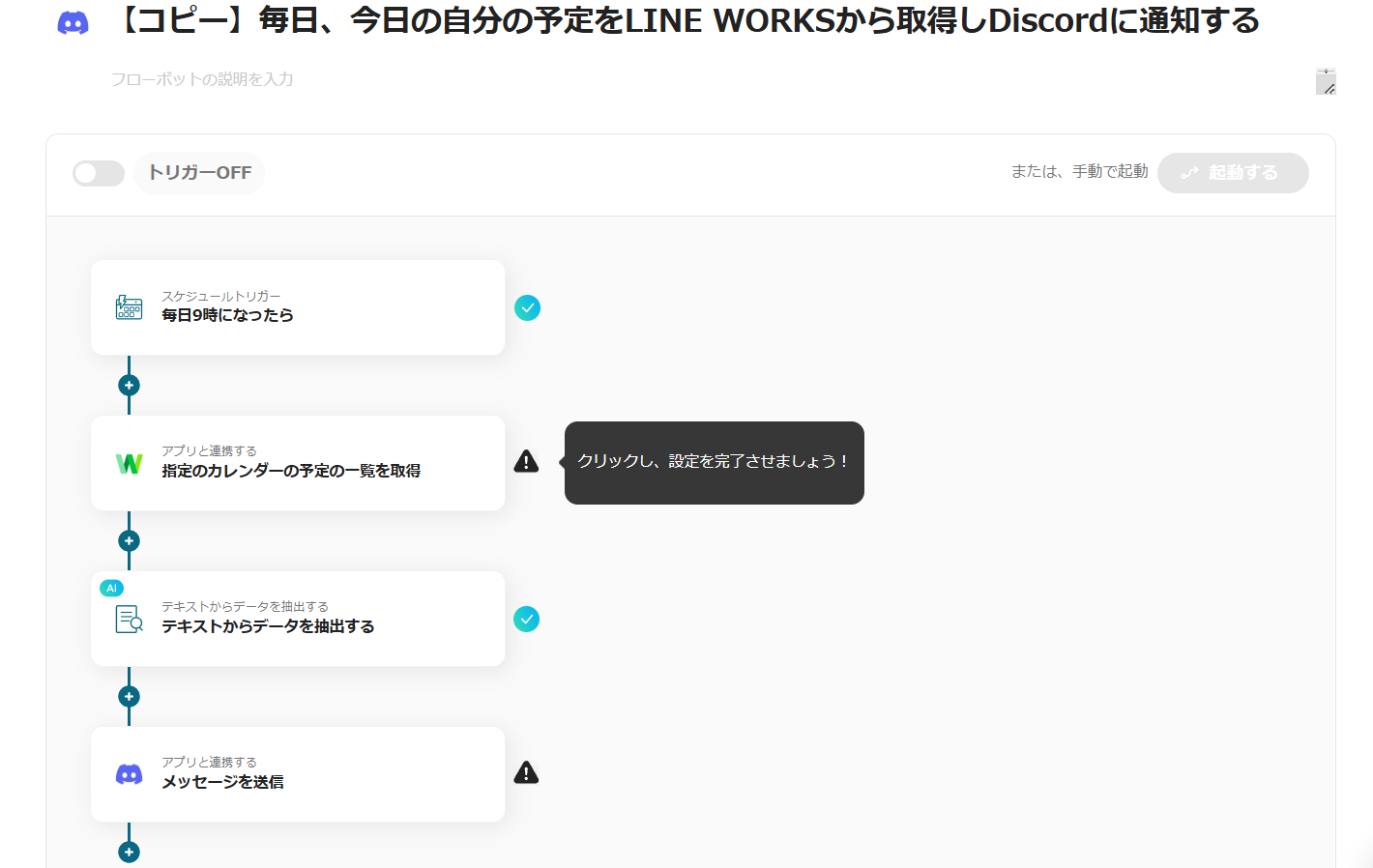This screenshot has height=868, width=1373.
Task: Click the または、手動で起動 text
Action: (x=1079, y=171)
